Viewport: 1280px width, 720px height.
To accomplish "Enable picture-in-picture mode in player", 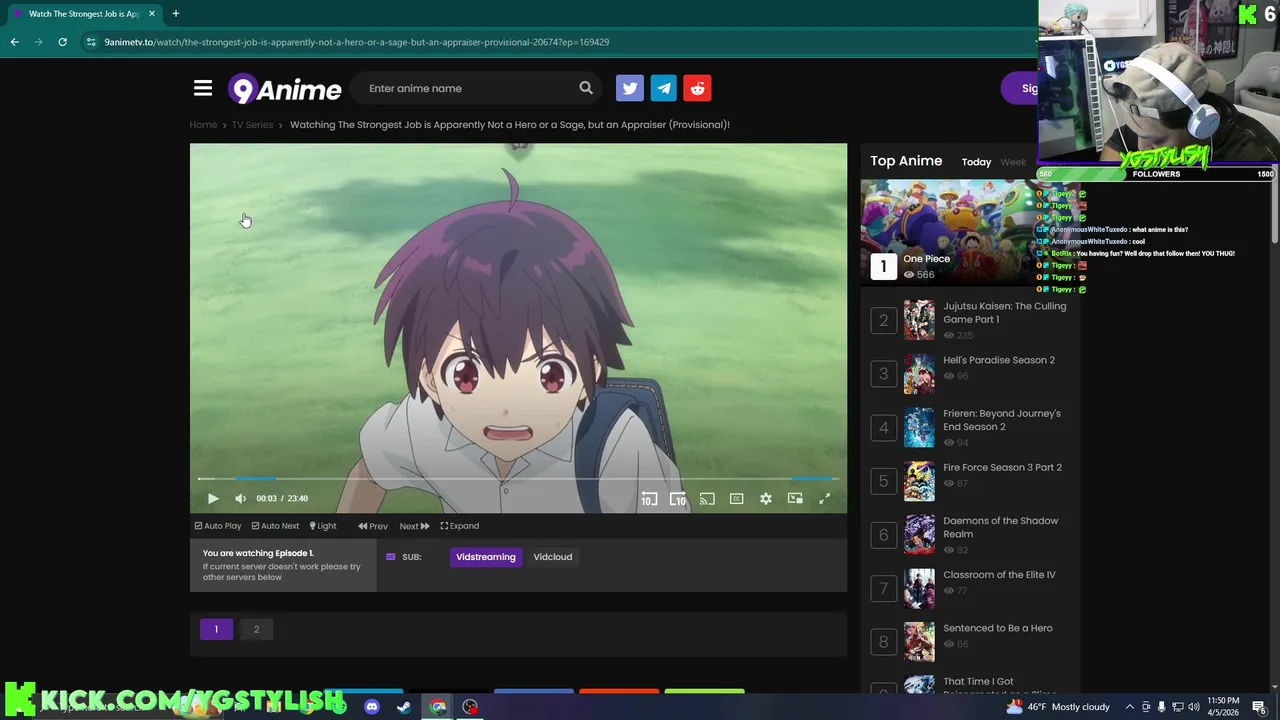I will [x=795, y=498].
